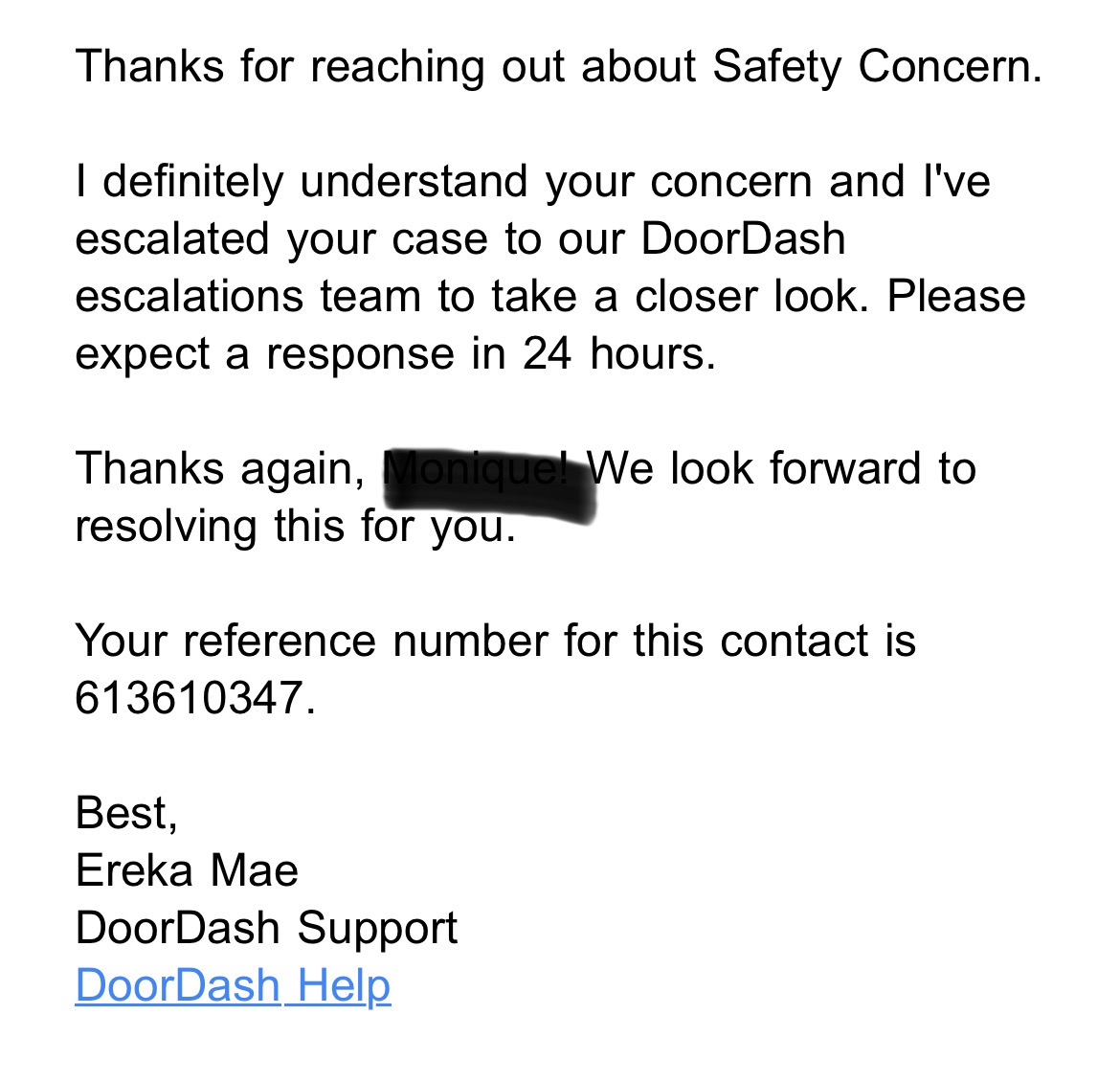
Task: Click the "Best," closing line
Action: 126,813
